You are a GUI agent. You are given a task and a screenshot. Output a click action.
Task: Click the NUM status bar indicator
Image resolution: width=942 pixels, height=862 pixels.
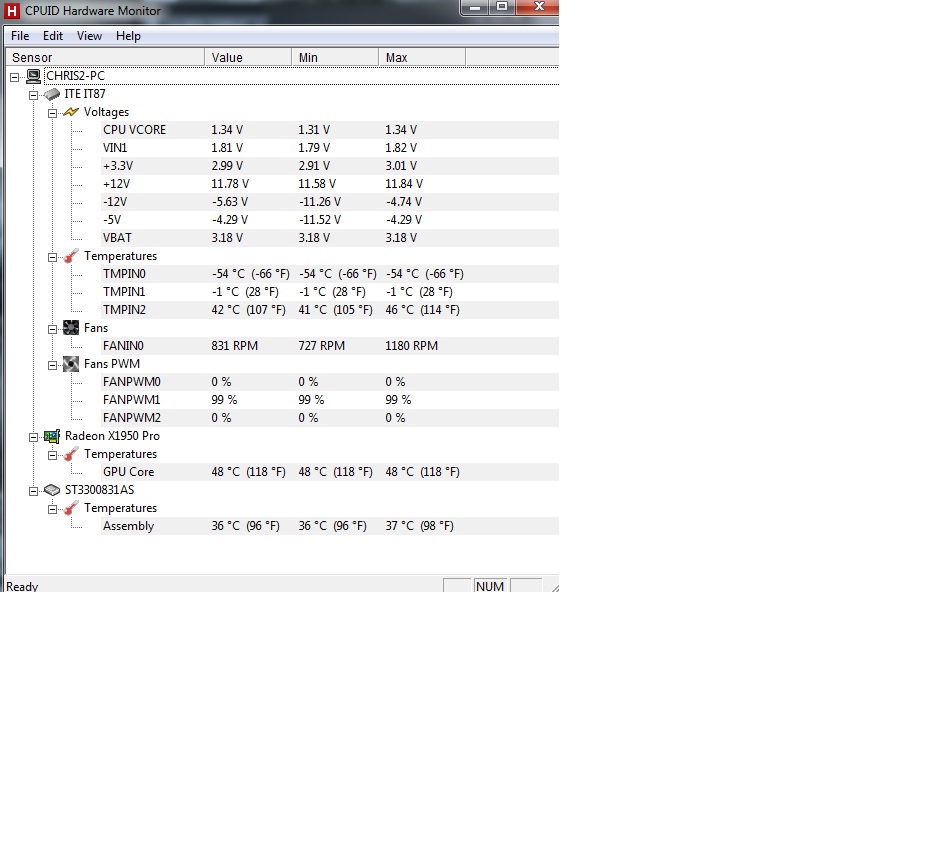(x=490, y=586)
